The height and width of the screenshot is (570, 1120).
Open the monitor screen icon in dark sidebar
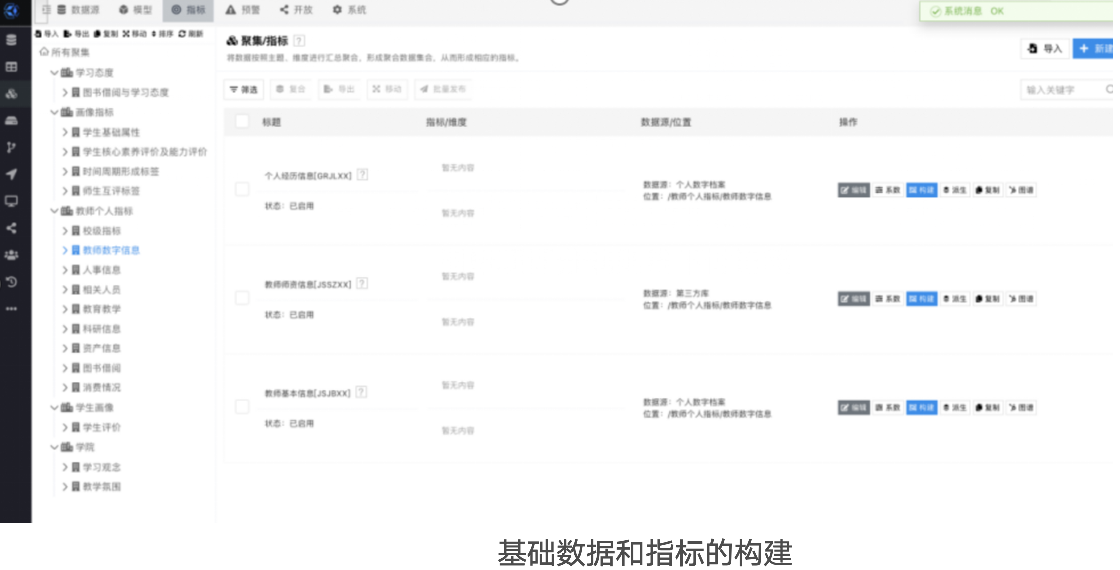tap(11, 201)
